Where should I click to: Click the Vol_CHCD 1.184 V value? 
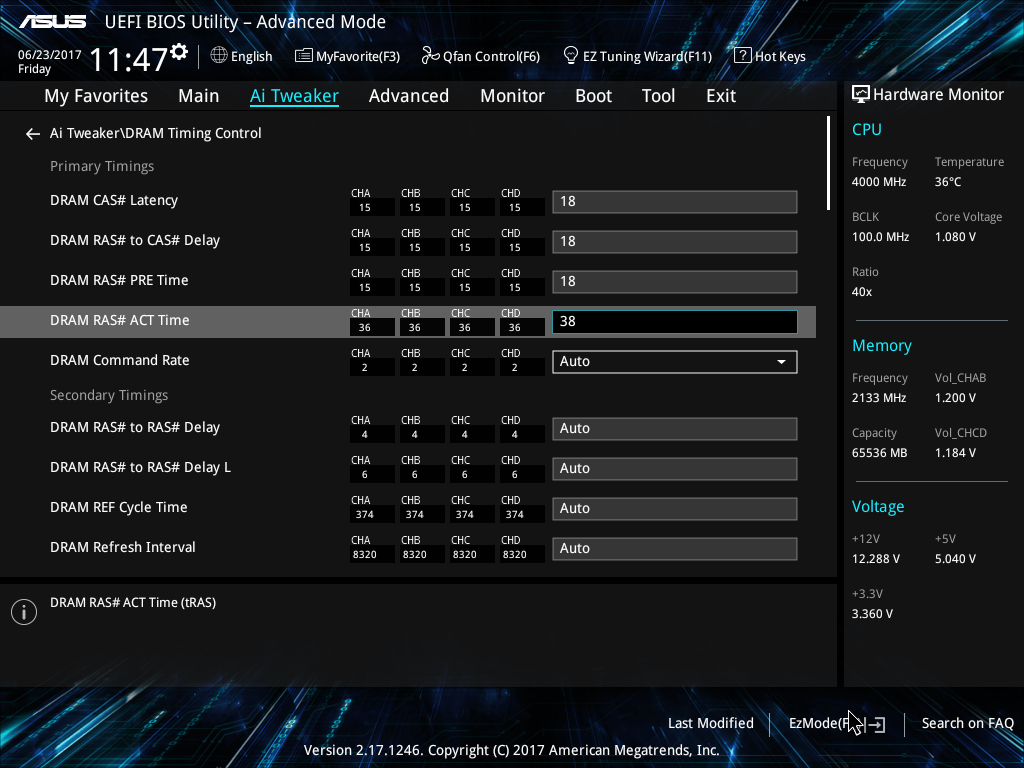[955, 453]
